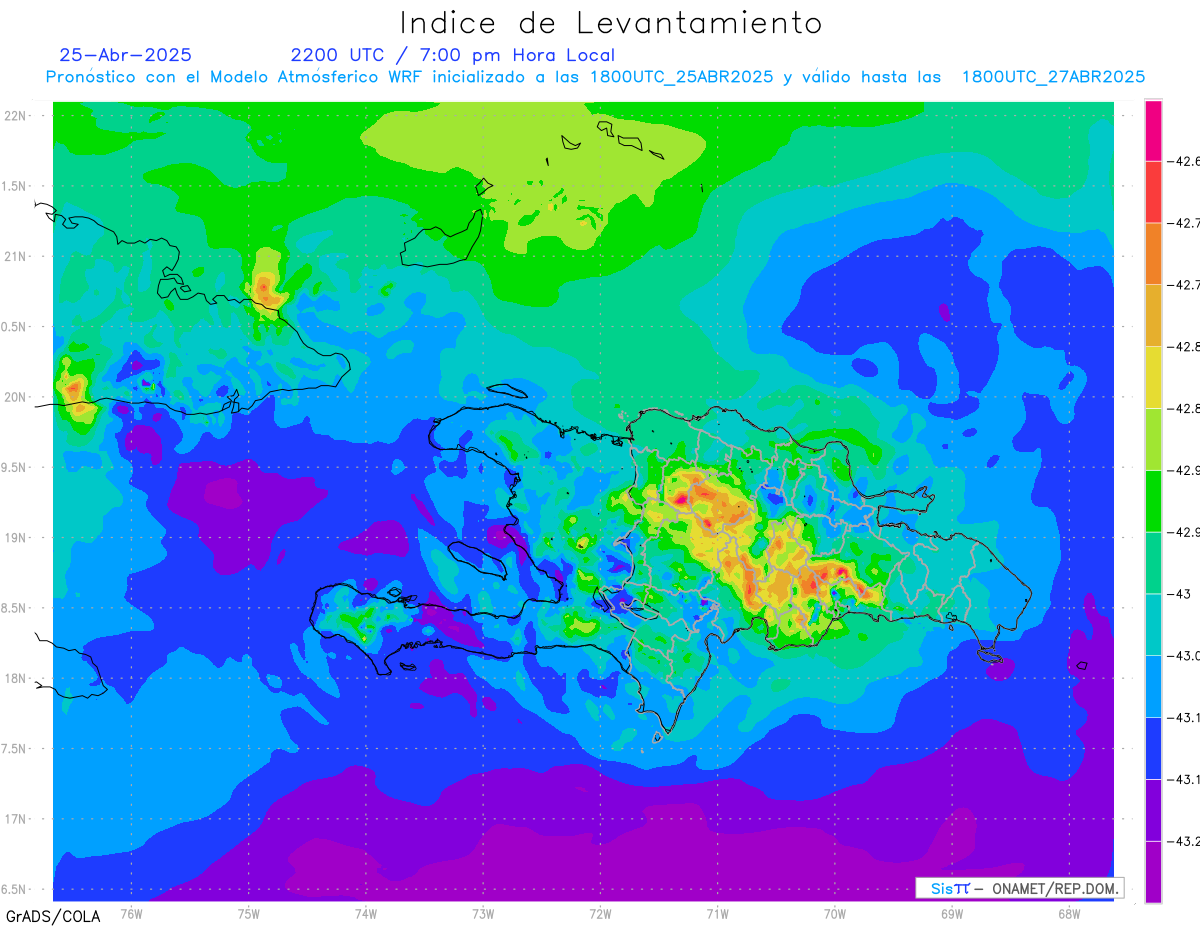Select the violet segment of the legend
Screen dimensions: 1200x927
click(1153, 810)
